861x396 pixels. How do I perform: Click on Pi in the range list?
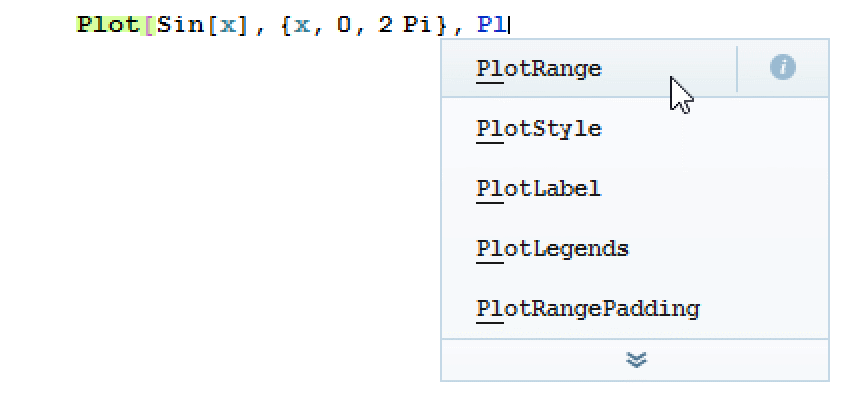click(x=418, y=25)
